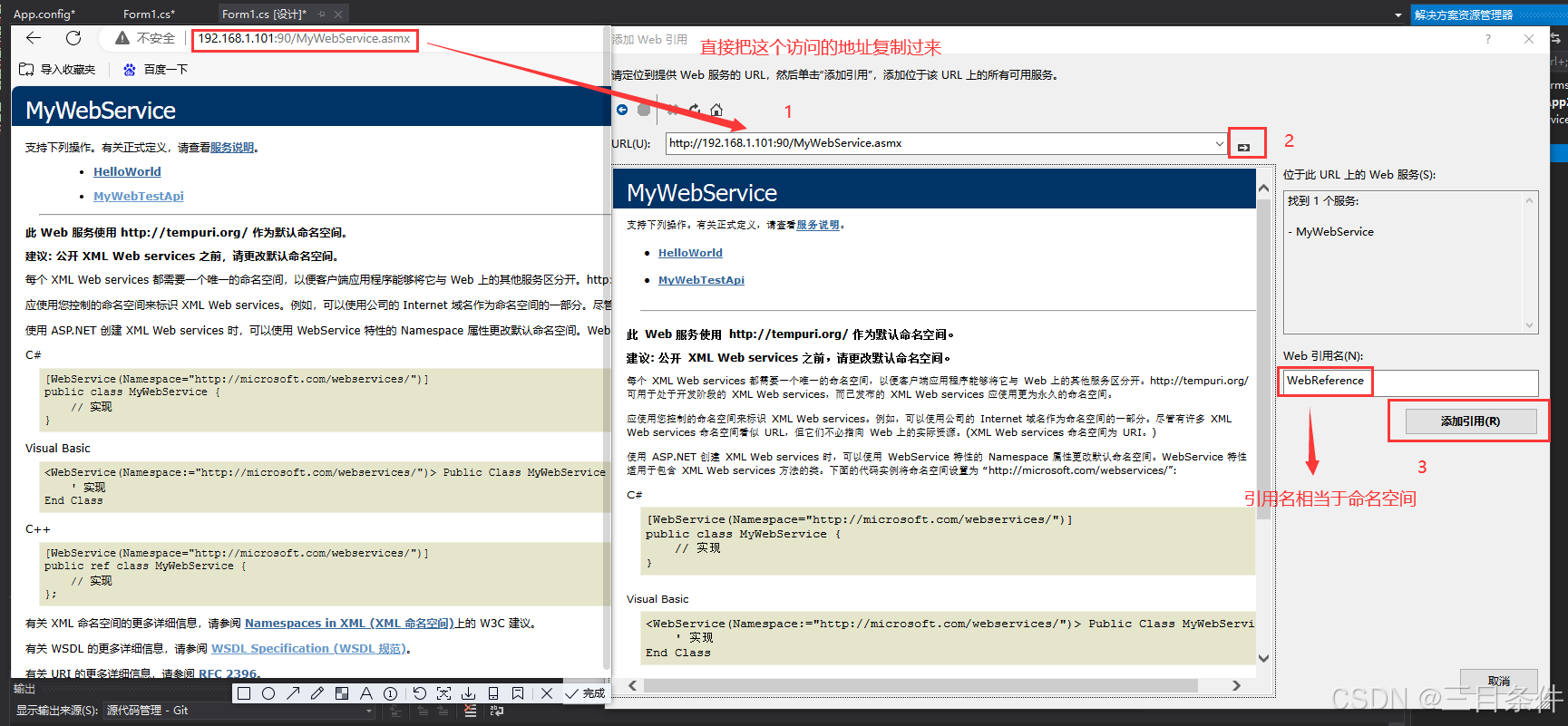Image resolution: width=1568 pixels, height=726 pixels.
Task: Click the browser address bar URL
Action: (x=304, y=39)
